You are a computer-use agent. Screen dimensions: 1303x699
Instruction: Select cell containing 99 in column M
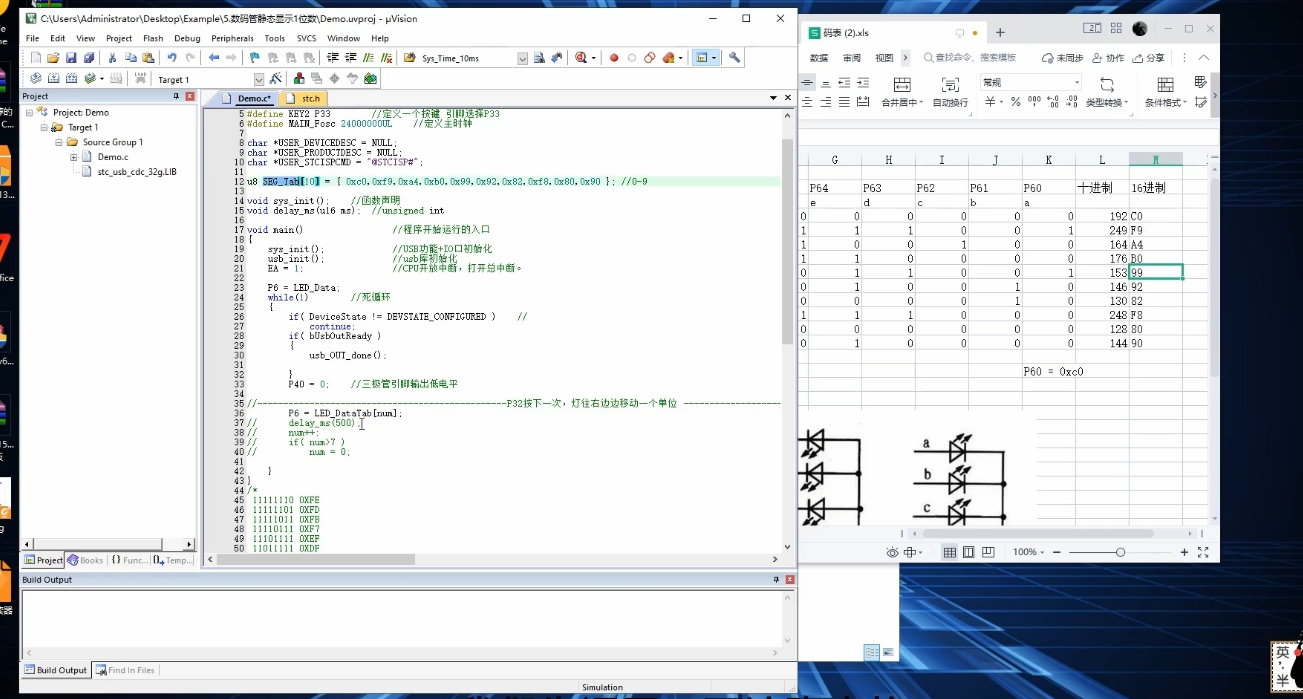pos(1156,272)
